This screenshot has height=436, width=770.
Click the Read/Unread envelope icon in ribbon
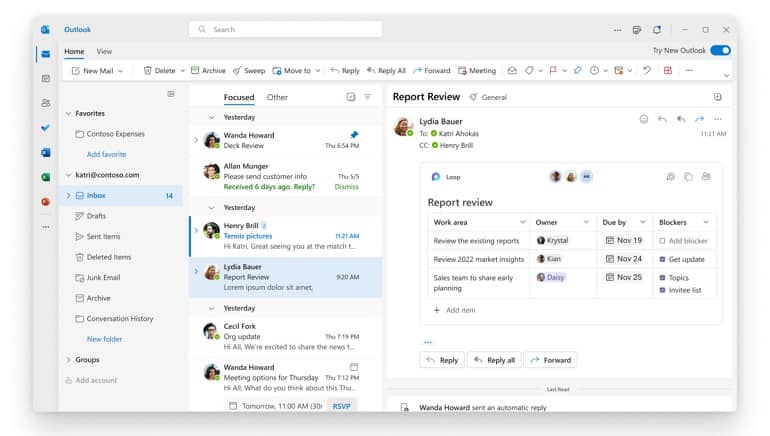tap(512, 71)
